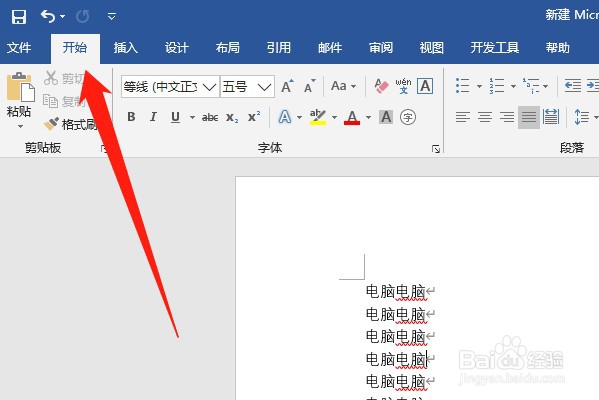Select Align Right paragraph alignment
The image size is (599, 400).
[507, 117]
